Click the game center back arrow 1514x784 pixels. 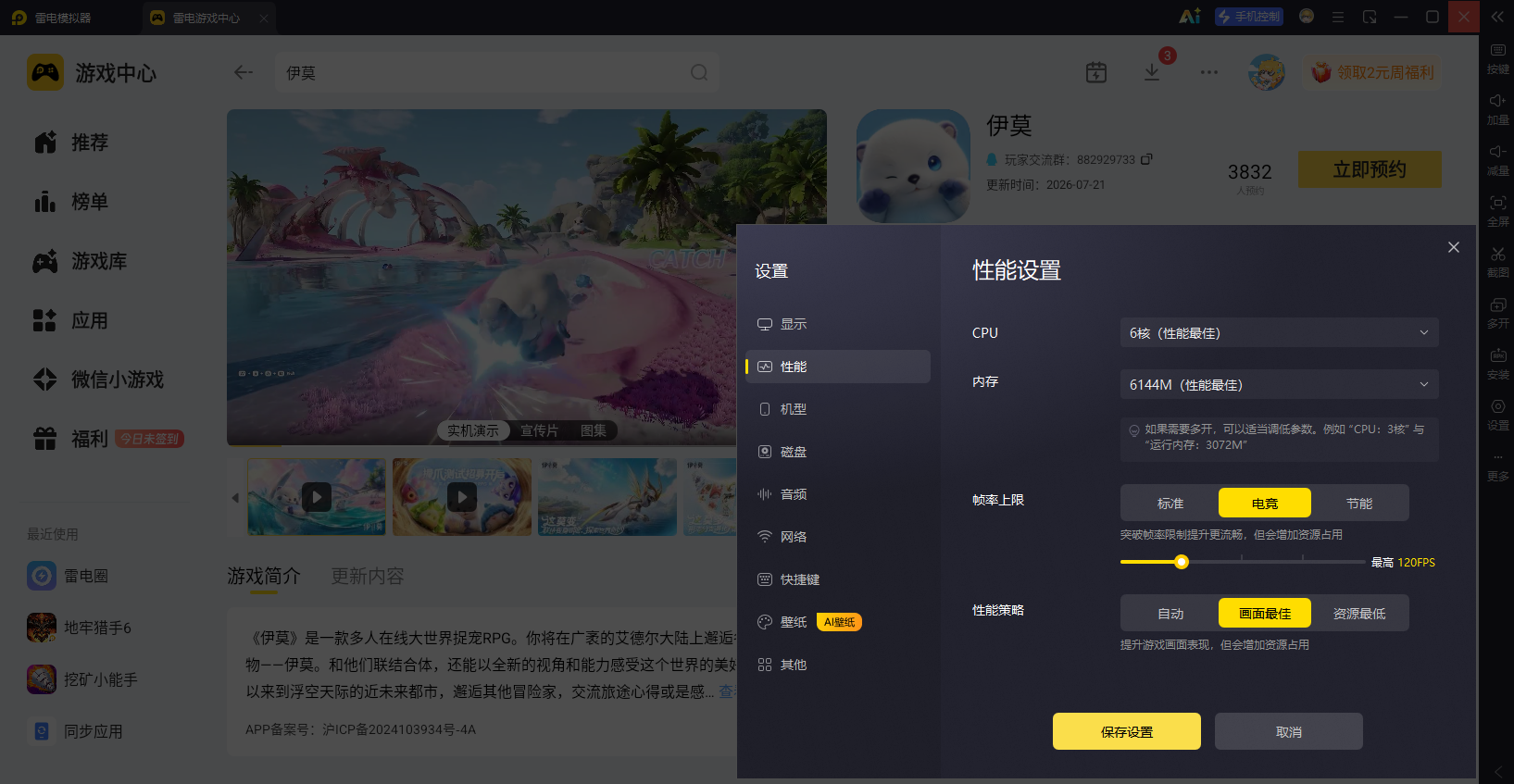[x=244, y=72]
